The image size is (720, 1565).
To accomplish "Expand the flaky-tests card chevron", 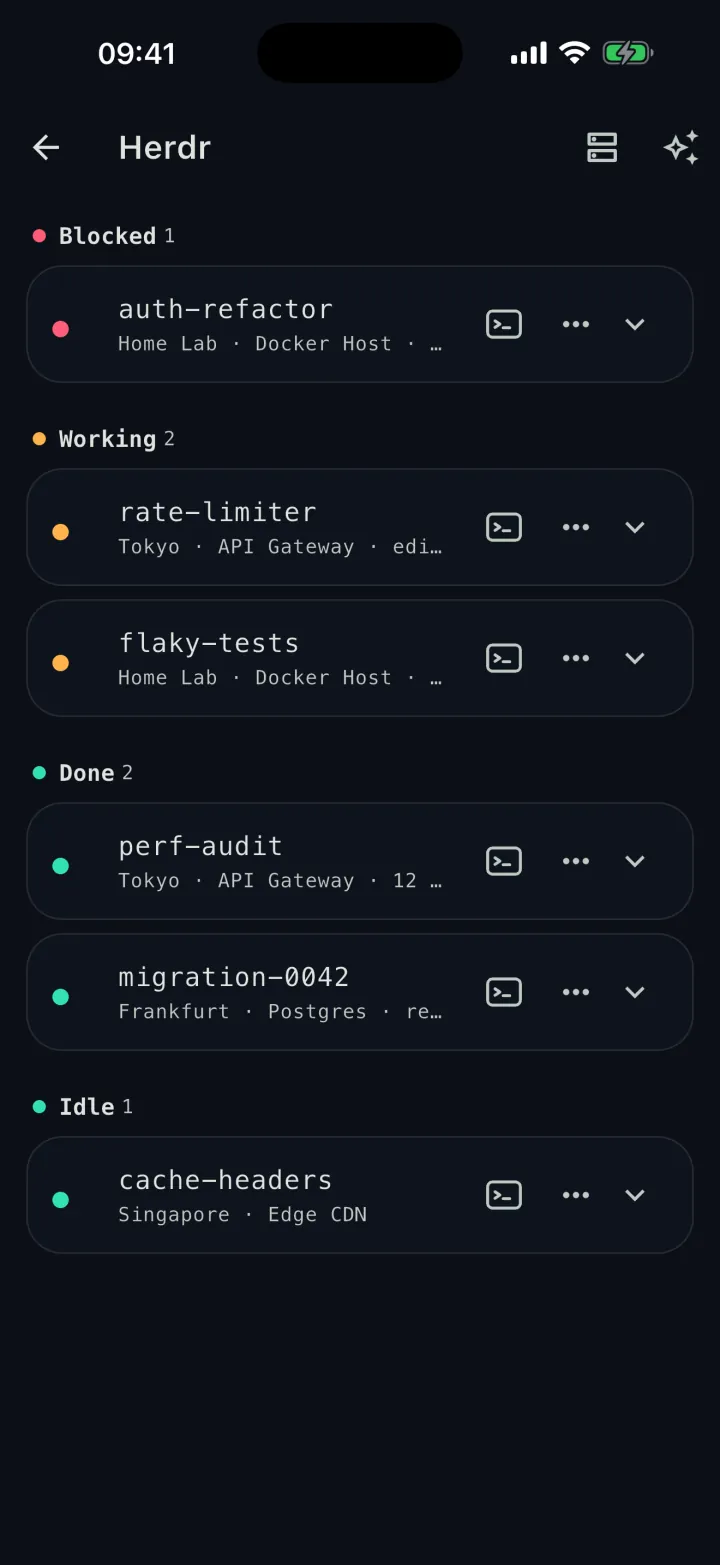I will coord(635,658).
